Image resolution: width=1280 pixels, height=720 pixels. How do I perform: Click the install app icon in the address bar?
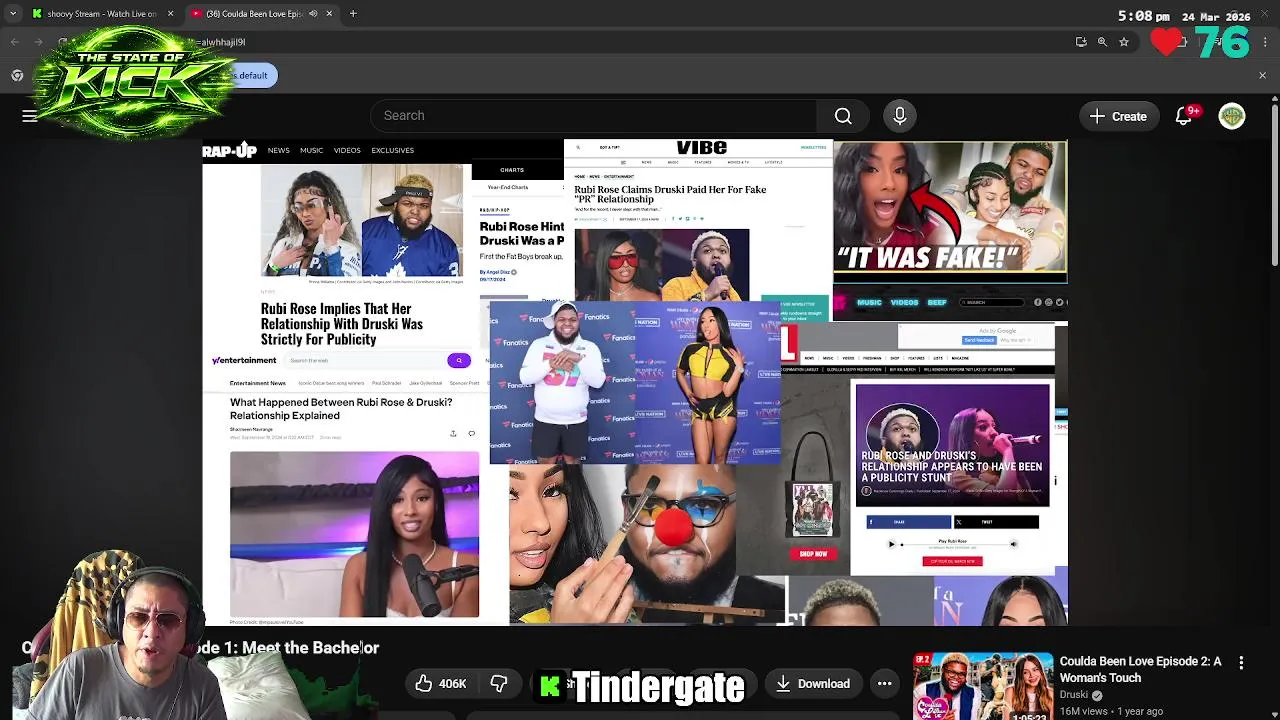click(x=1081, y=42)
